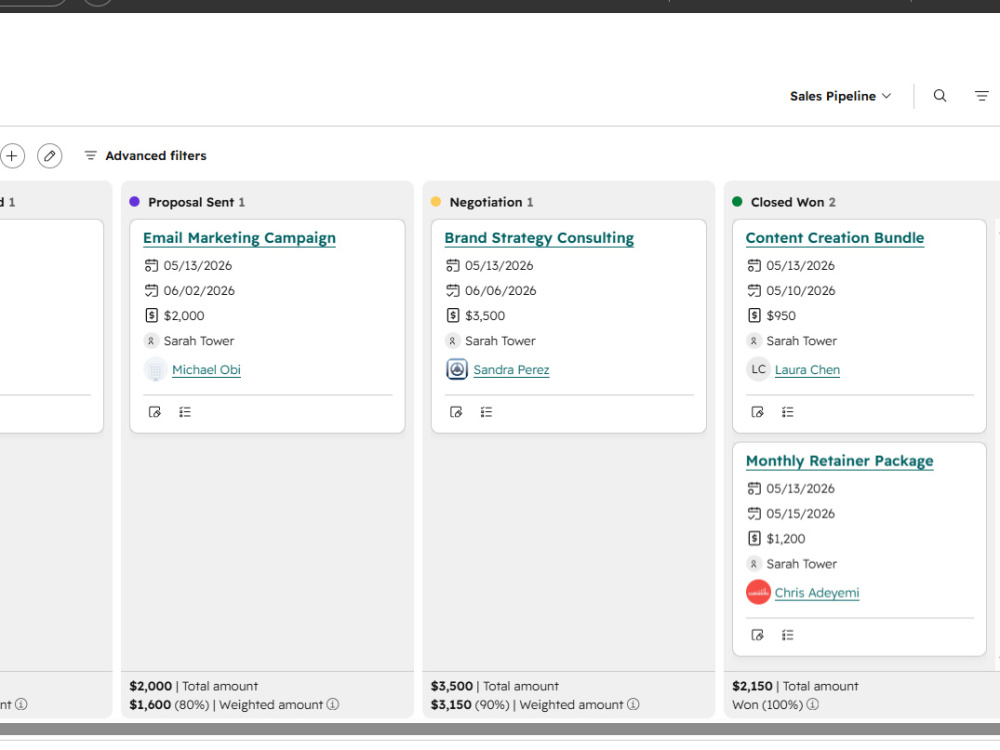Click Michael Obi's avatar image

click(155, 369)
